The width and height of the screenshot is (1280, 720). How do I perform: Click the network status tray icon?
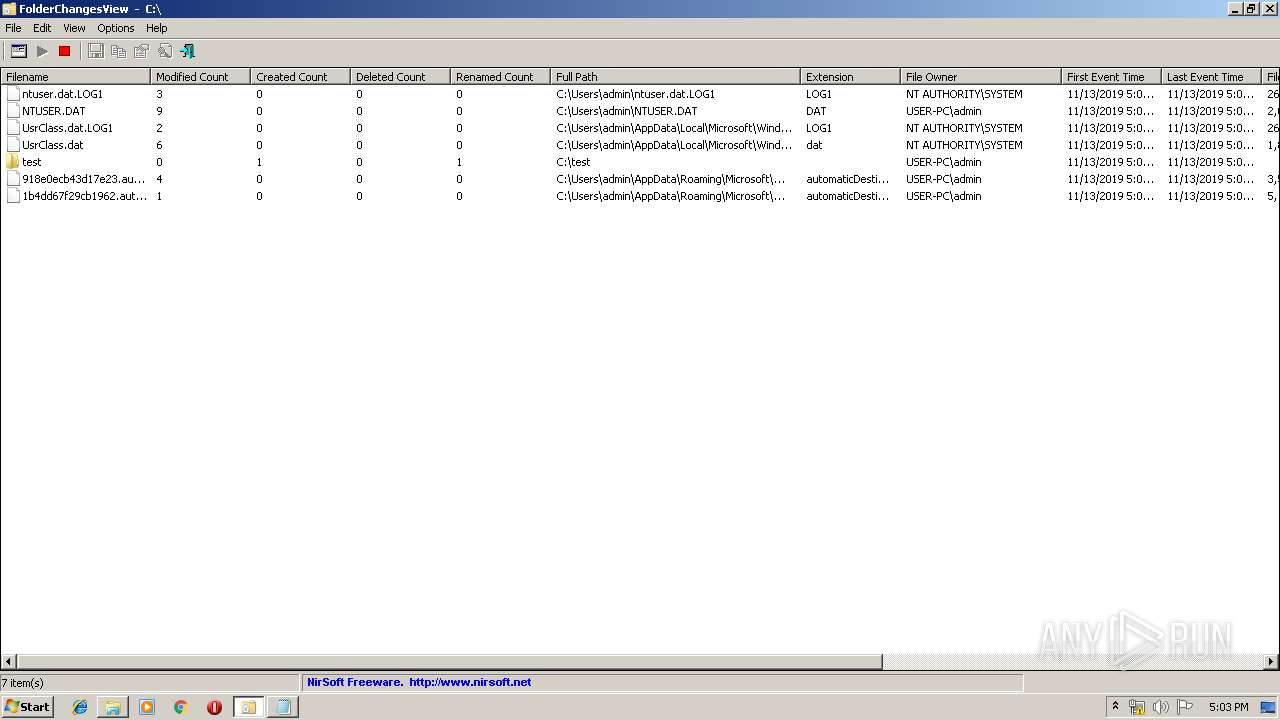1137,707
